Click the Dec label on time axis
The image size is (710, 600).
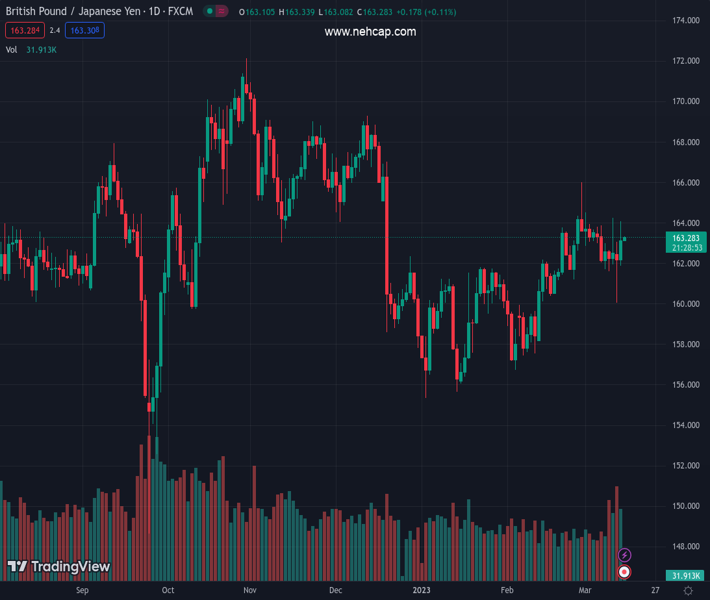point(335,591)
